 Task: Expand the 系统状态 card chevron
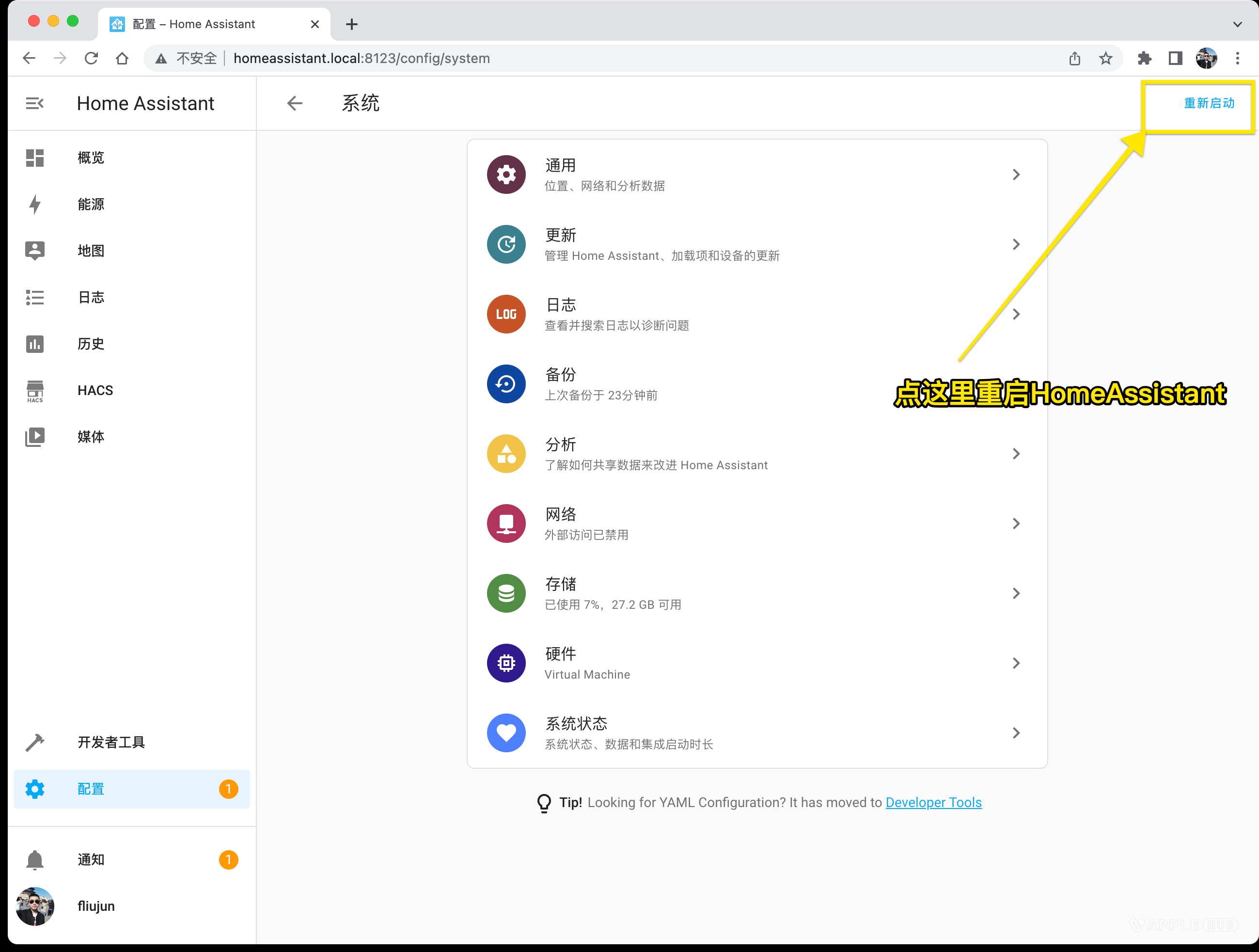click(1017, 733)
